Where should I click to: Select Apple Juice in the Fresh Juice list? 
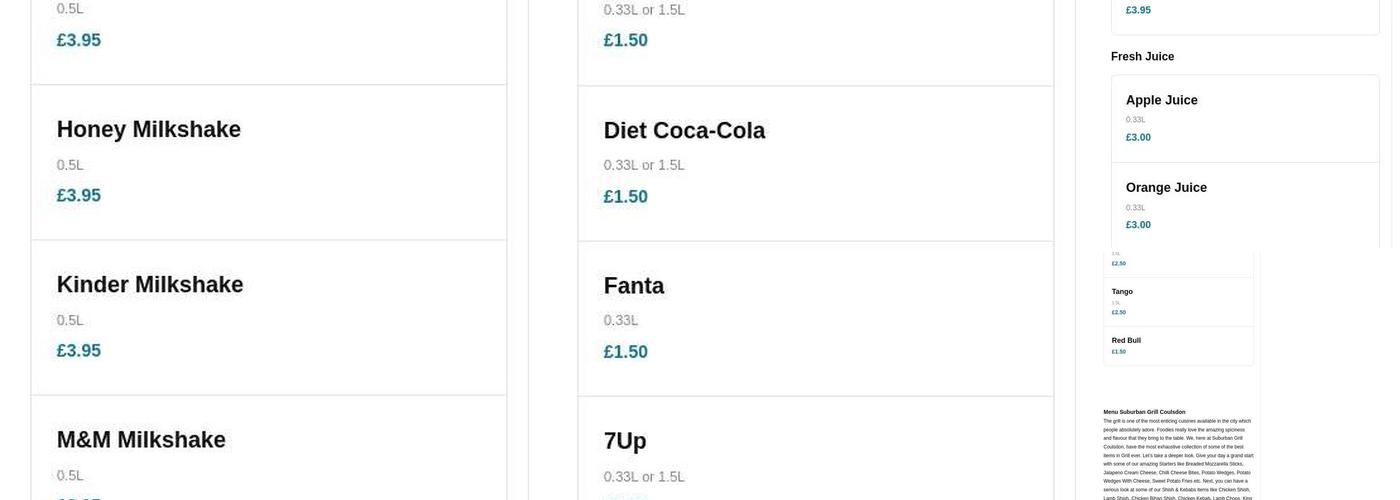[1162, 100]
